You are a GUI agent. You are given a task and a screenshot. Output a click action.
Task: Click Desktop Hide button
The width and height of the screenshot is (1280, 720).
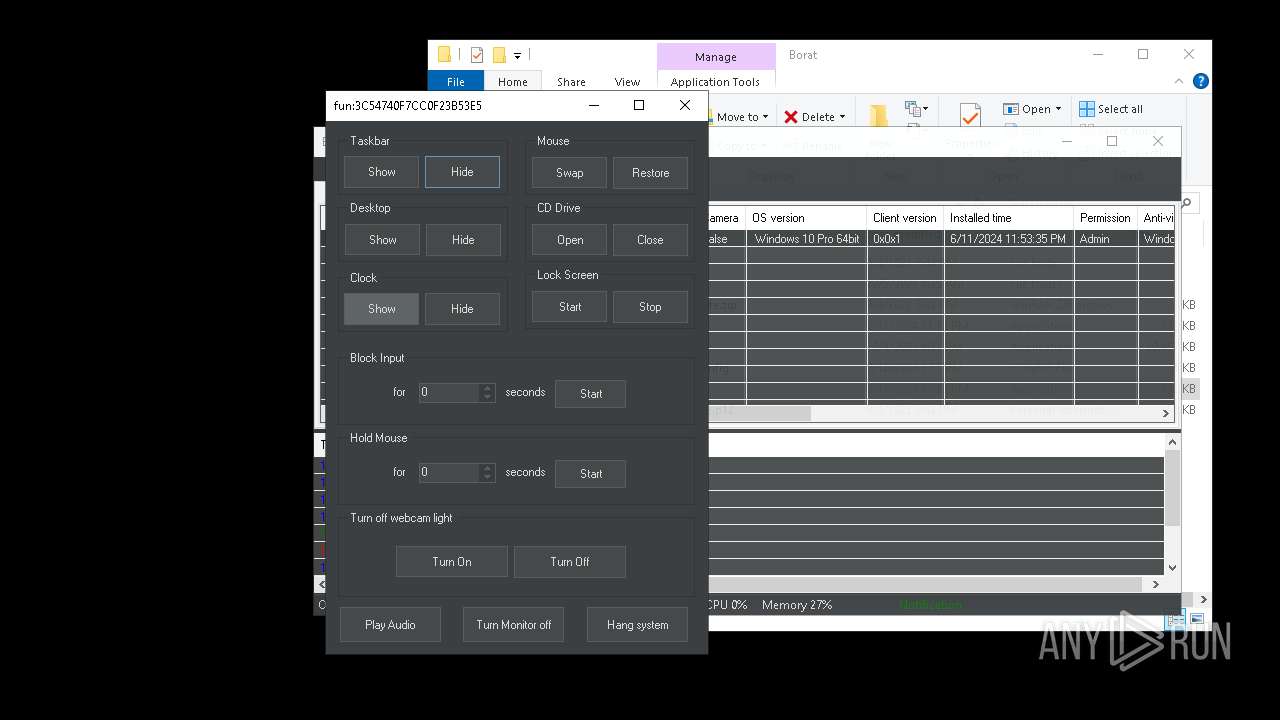click(x=462, y=240)
